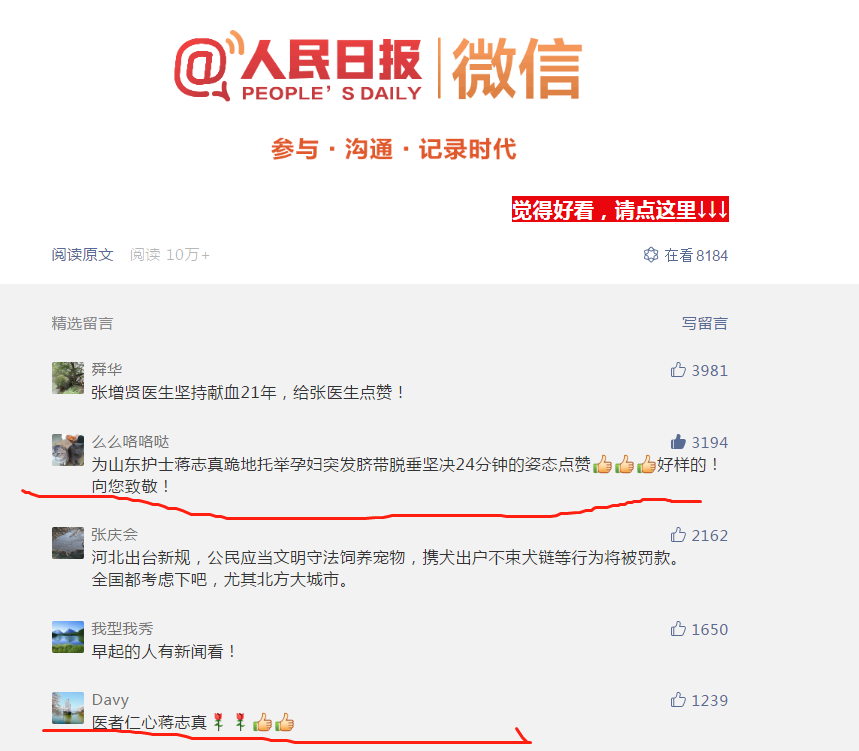
Task: Open 张庆会's avatar picture
Action: click(68, 543)
